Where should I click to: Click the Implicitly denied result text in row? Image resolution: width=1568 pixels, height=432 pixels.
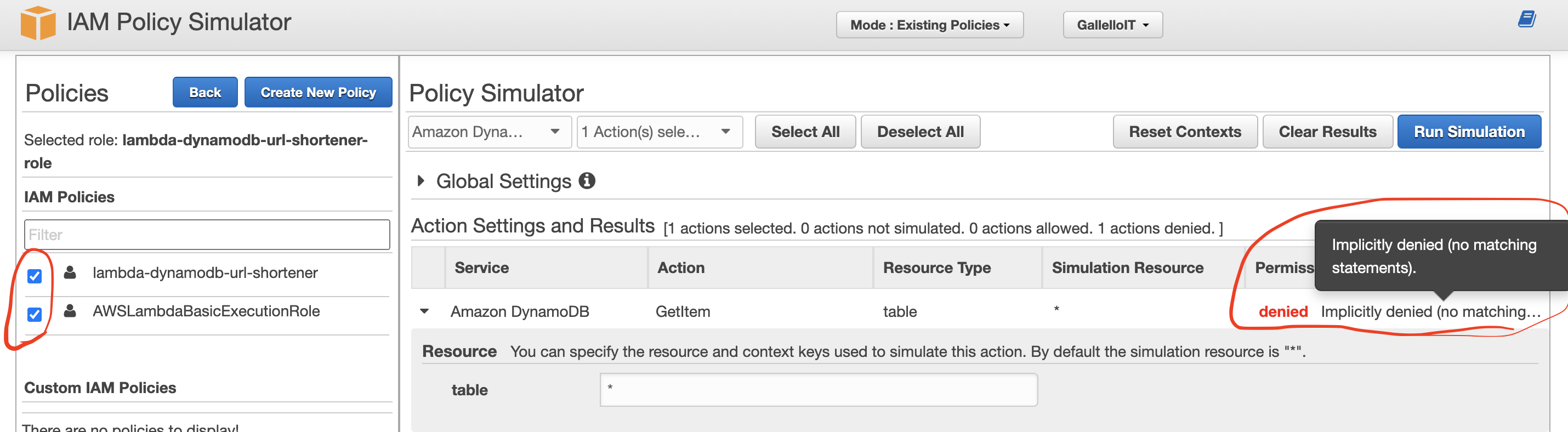point(1430,311)
